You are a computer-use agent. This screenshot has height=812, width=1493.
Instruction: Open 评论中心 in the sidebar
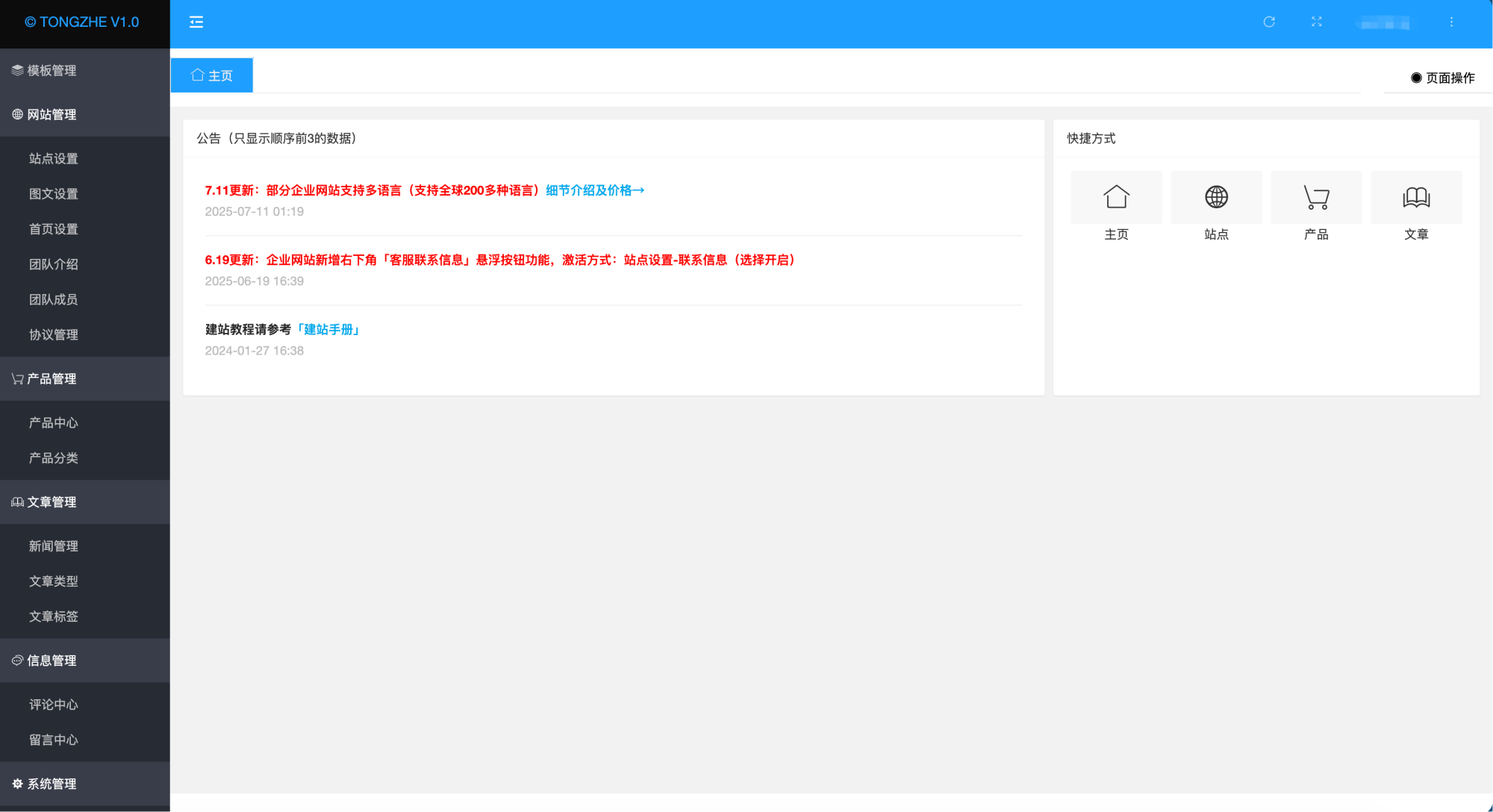(x=85, y=705)
